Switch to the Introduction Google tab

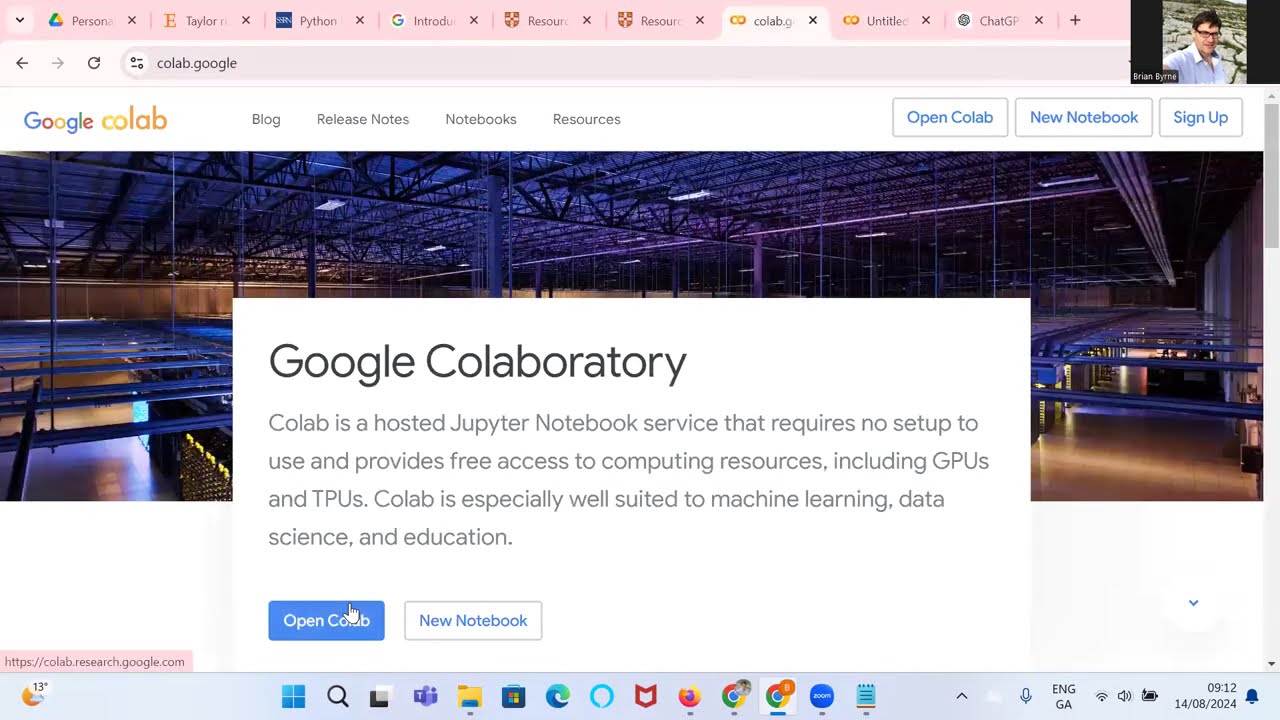tap(435, 20)
